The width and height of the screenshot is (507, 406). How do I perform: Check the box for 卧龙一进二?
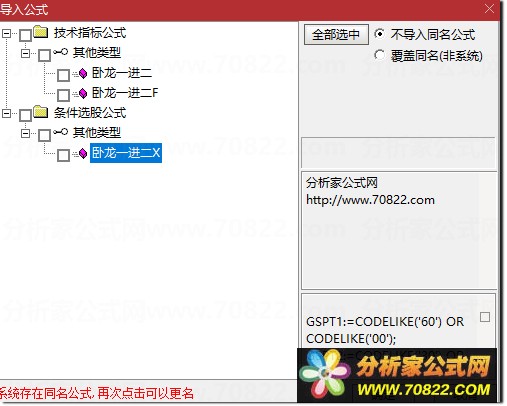click(x=63, y=75)
